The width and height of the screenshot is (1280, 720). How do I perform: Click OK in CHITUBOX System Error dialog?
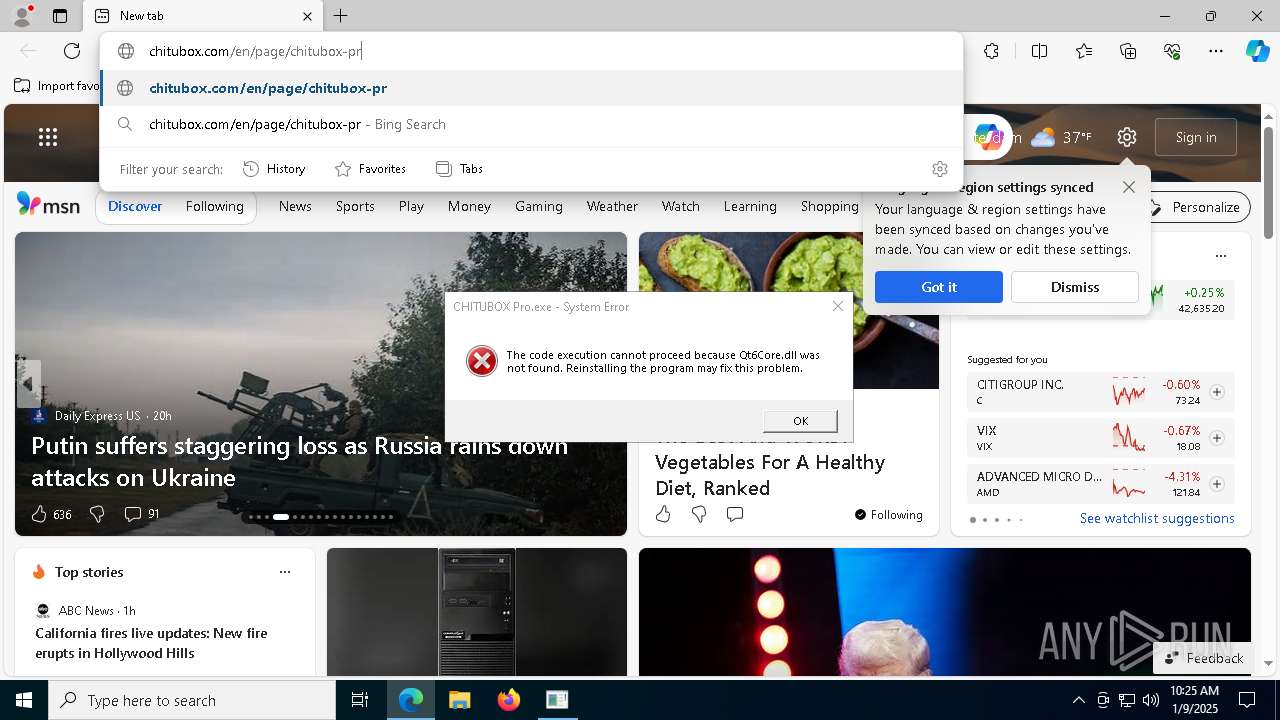coord(800,421)
